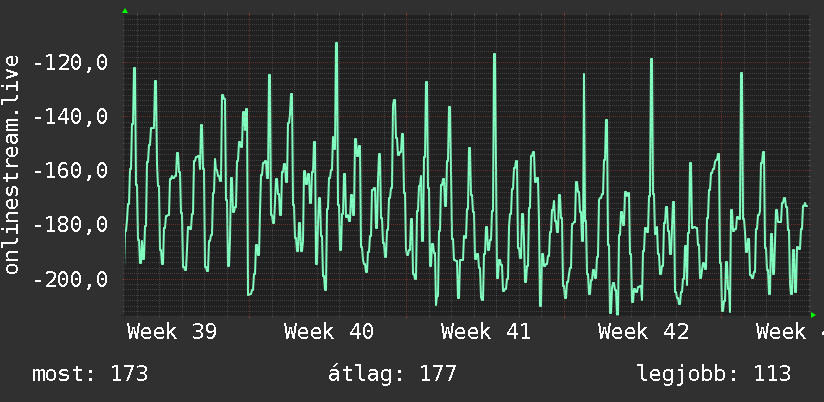Click the onlinestream.live vertical axis title
This screenshot has width=824, height=402.
pyautogui.click(x=11, y=164)
